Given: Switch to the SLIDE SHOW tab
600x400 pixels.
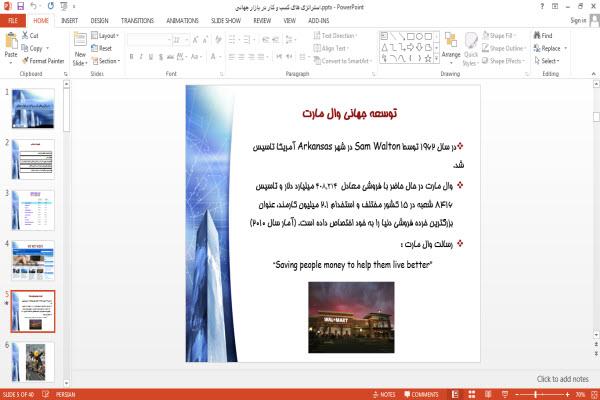Looking at the screenshot, I should click(226, 21).
